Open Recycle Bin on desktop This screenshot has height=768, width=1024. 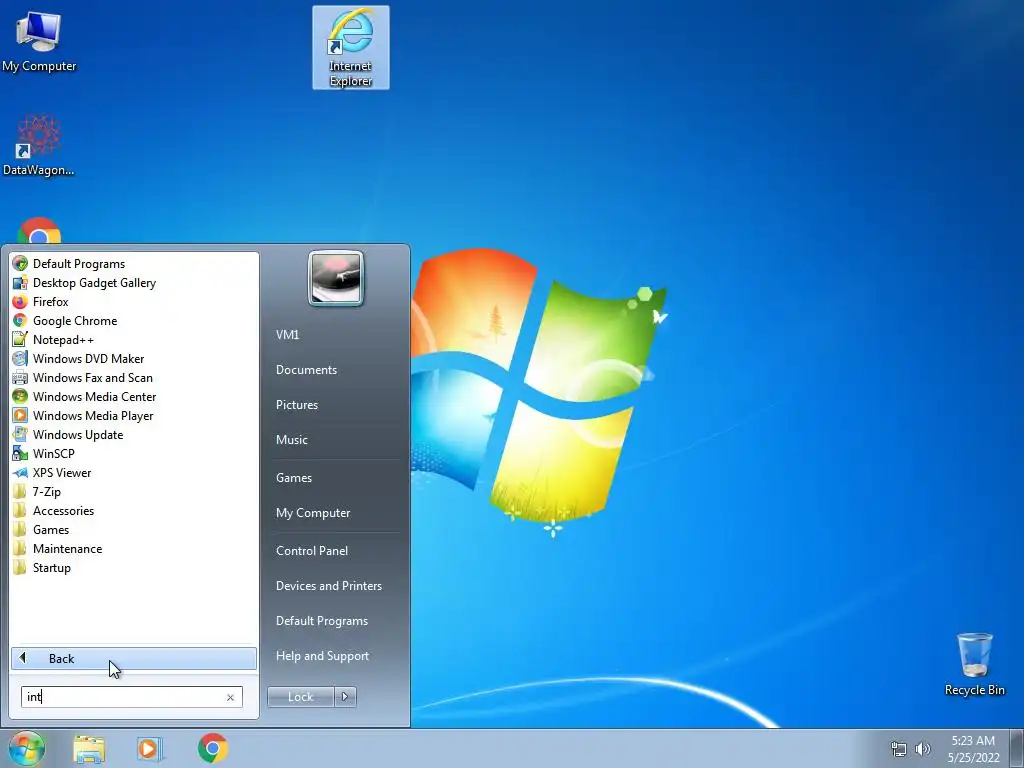click(974, 664)
